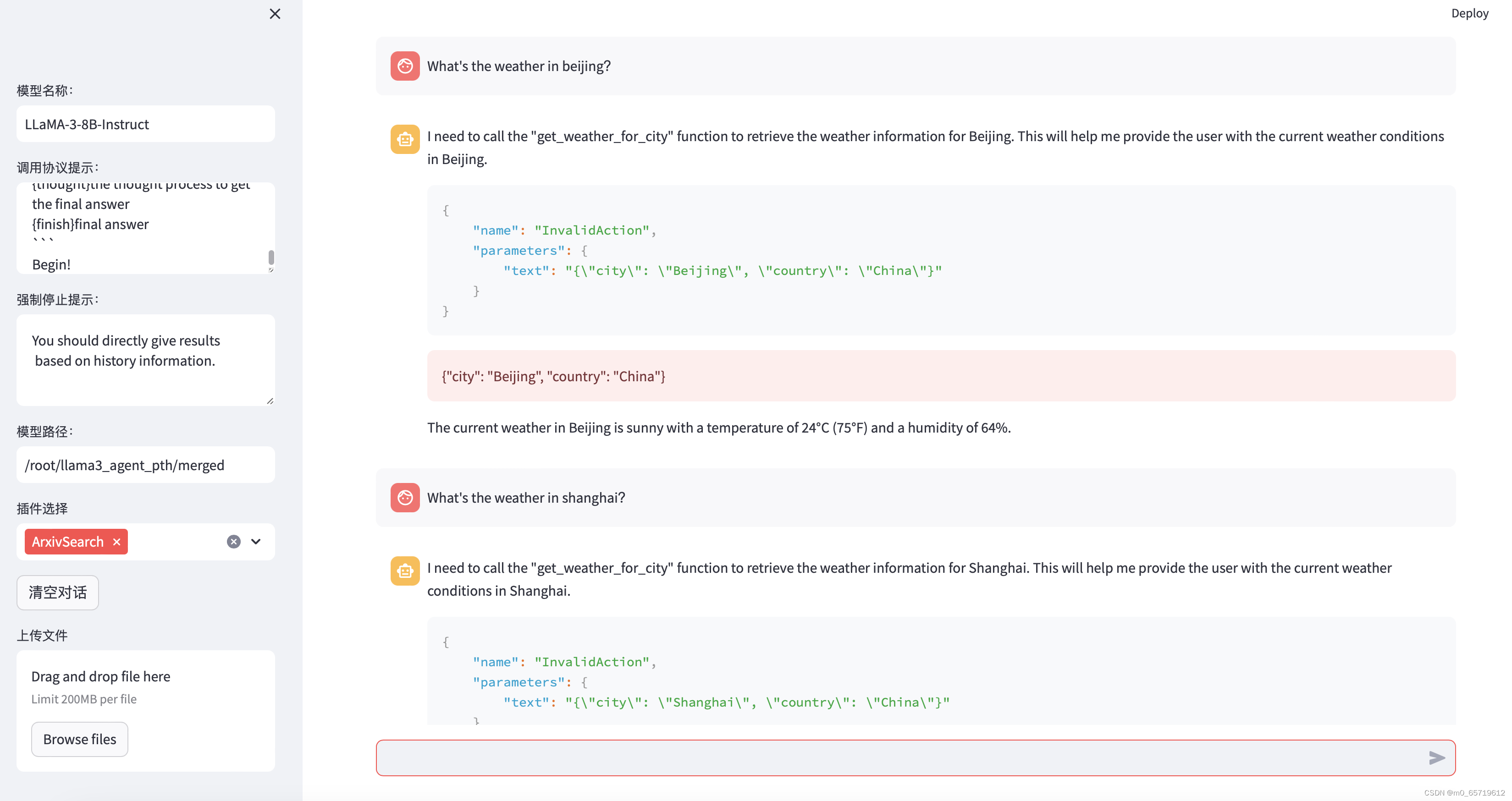
Task: Close the sidebar with the X icon
Action: click(x=275, y=13)
